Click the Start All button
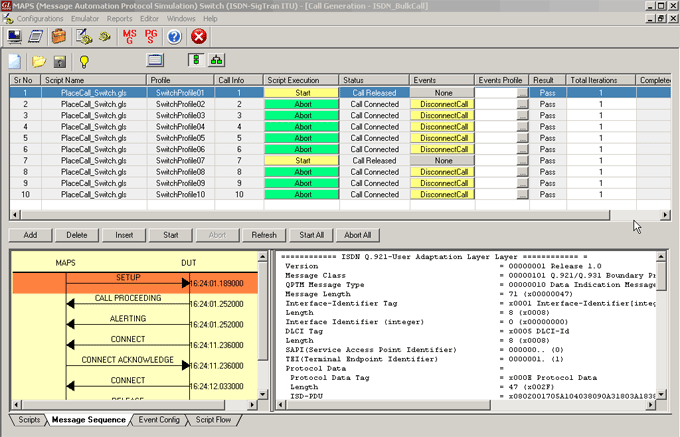 tap(311, 235)
